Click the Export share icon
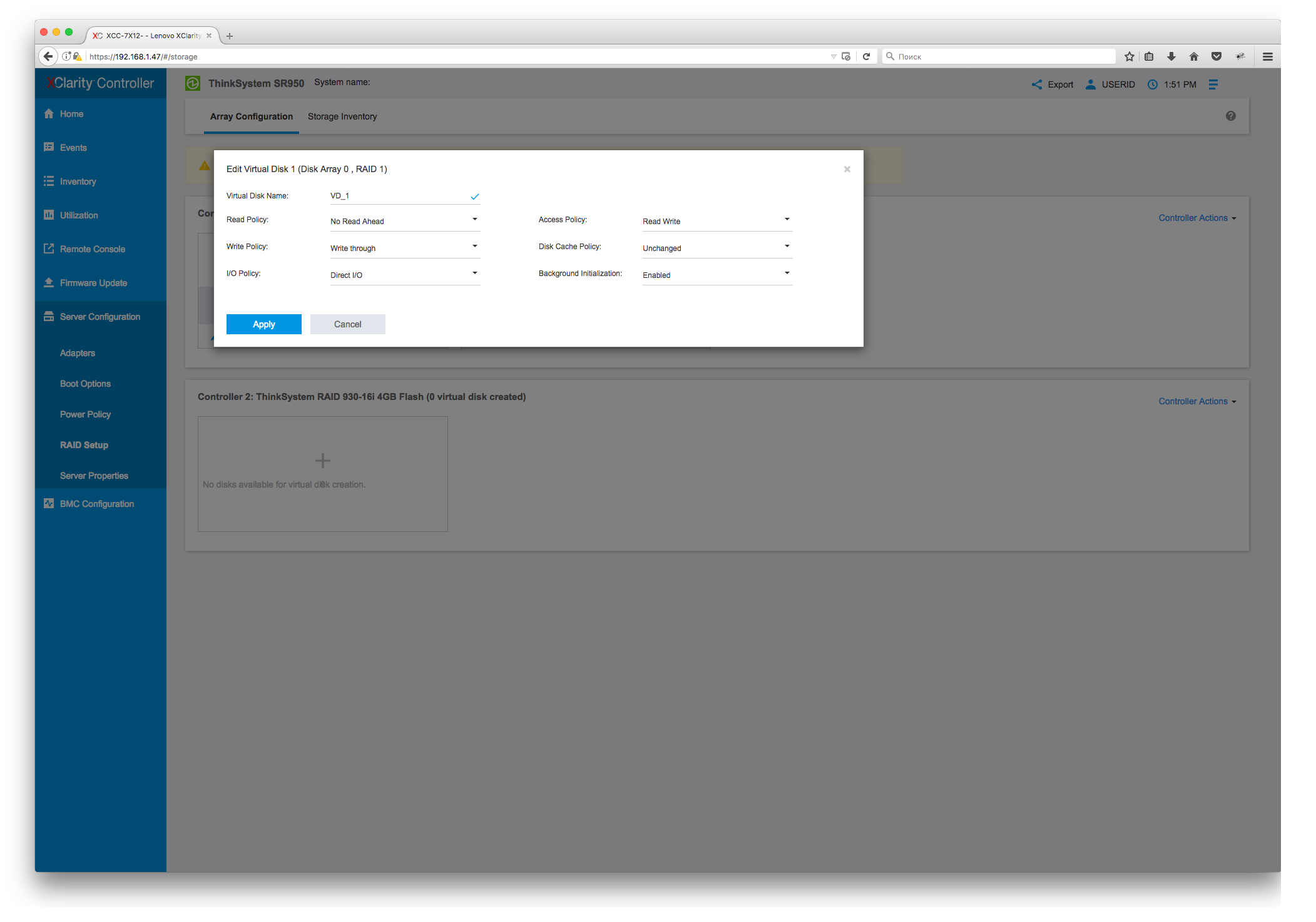The height and width of the screenshot is (922, 1316). (x=1037, y=85)
